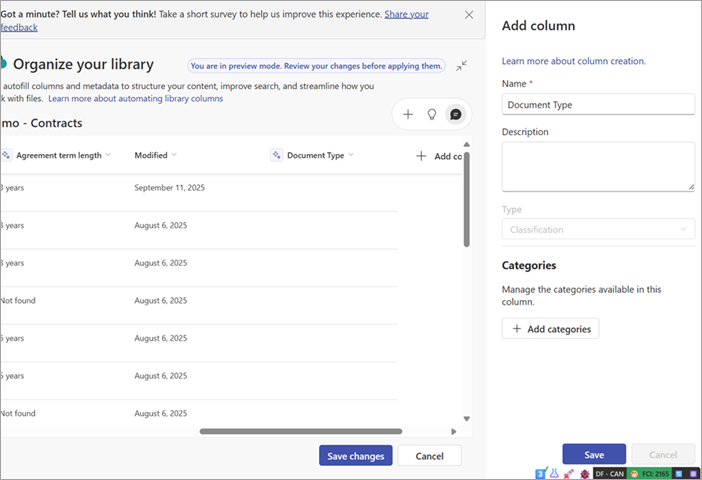702x480 pixels.
Task: Click into the Description text area
Action: pos(598,167)
